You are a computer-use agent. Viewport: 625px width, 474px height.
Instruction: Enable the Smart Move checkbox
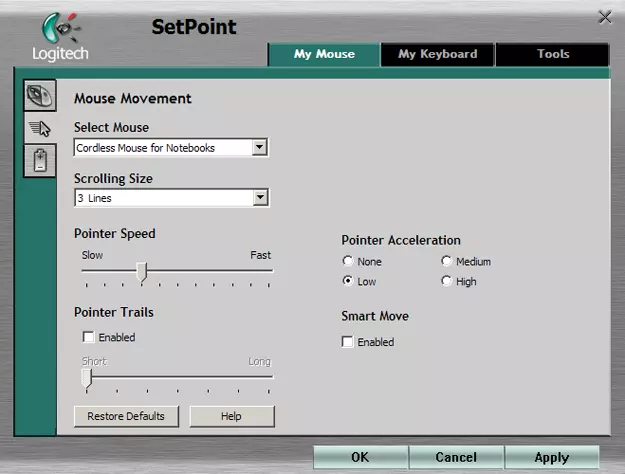[x=348, y=342]
